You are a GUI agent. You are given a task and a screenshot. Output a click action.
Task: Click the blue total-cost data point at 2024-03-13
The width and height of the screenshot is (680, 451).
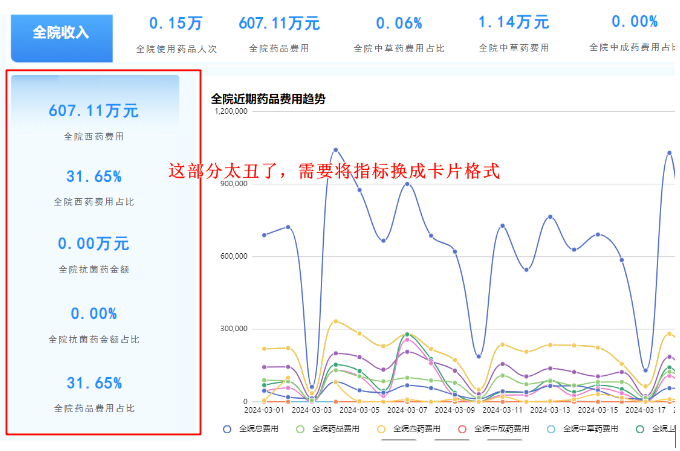(550, 216)
